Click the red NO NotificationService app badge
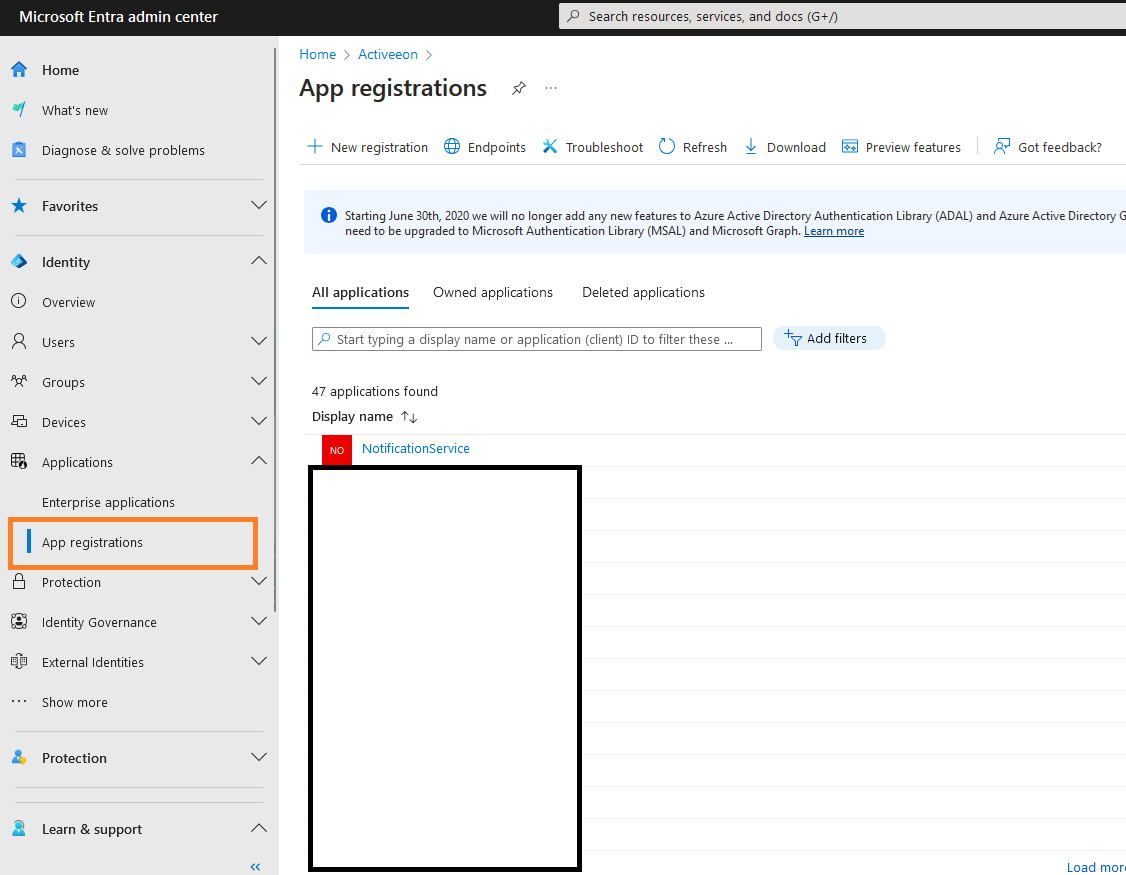 point(337,450)
